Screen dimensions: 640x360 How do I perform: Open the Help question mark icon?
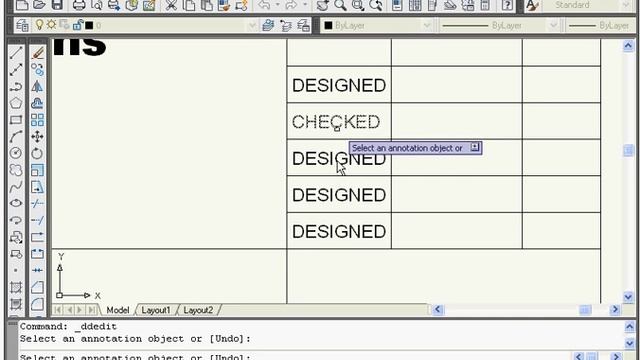[507, 5]
